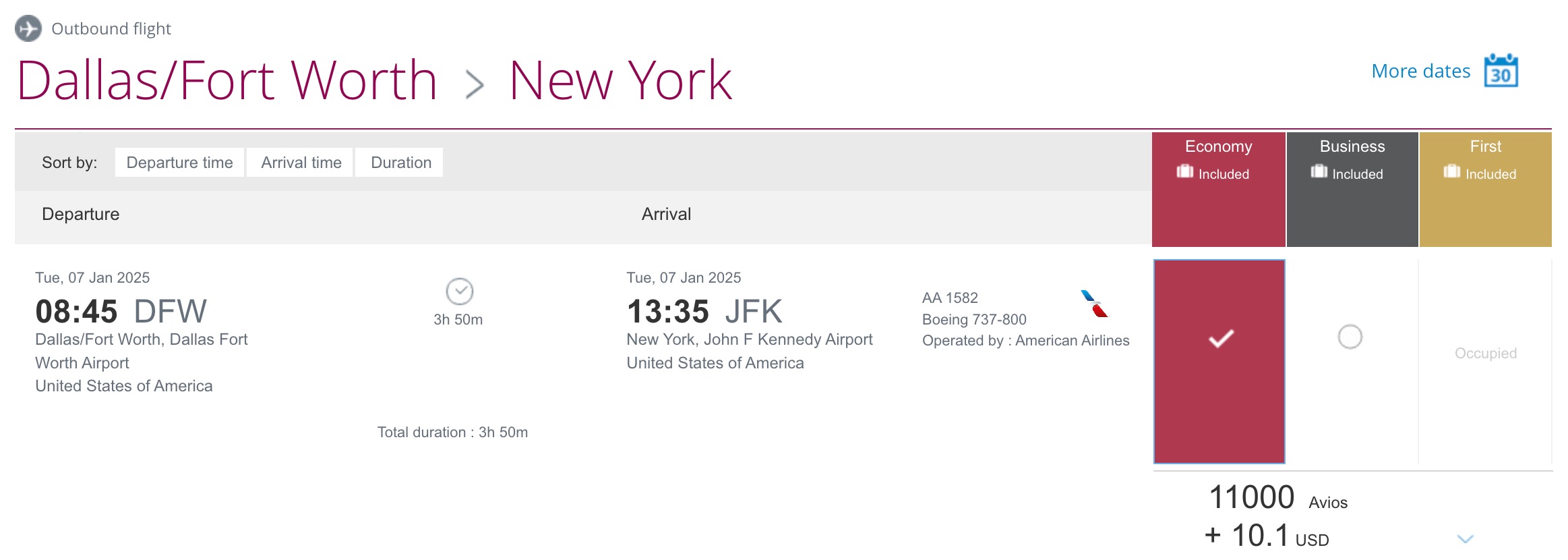Sort flights by Duration
Image resolution: width=1568 pixels, height=560 pixels.
point(400,162)
